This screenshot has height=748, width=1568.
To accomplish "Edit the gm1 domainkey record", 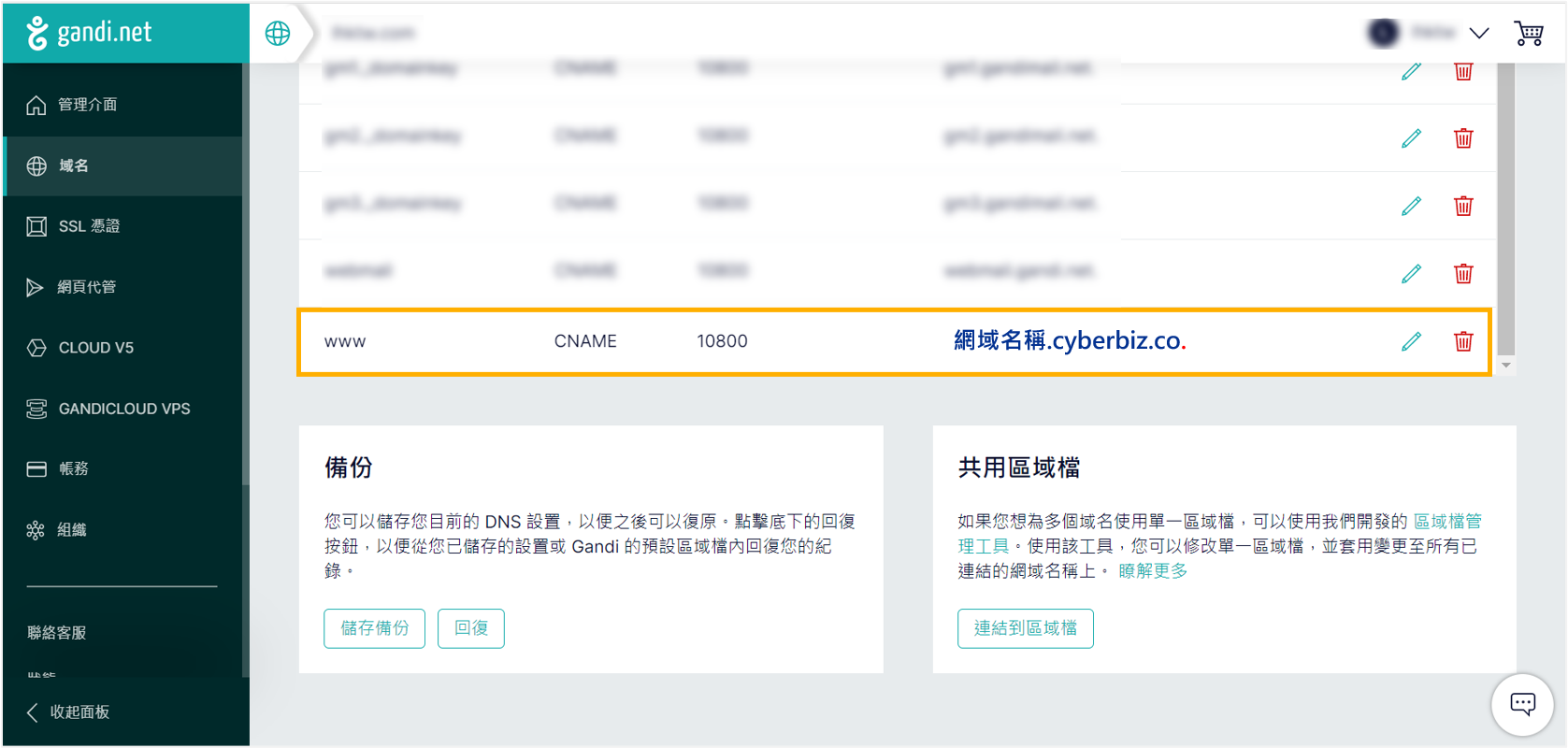I will pos(1411,71).
